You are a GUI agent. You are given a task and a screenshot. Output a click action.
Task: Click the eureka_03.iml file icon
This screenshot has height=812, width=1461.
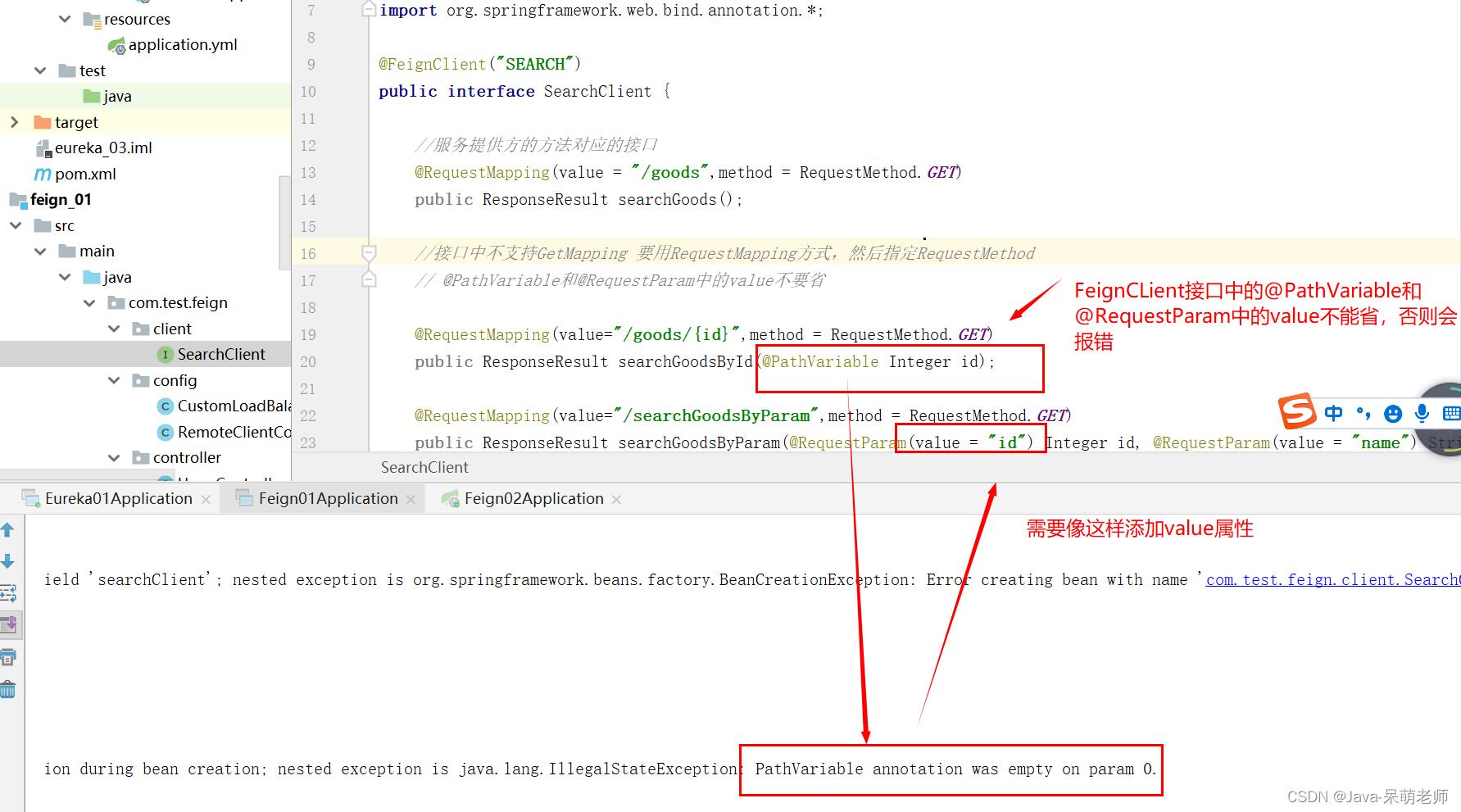coord(43,148)
